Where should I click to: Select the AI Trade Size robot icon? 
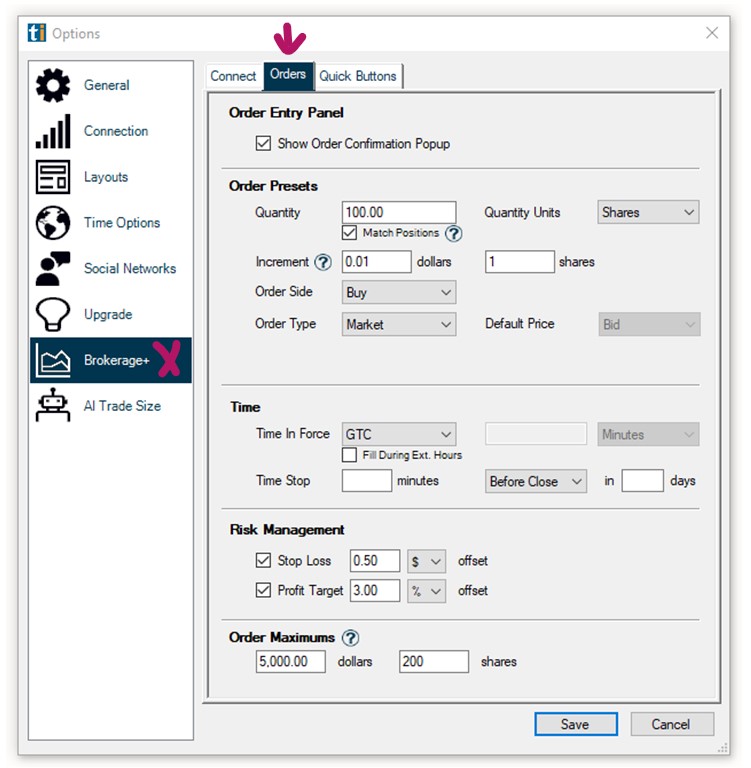(x=53, y=406)
